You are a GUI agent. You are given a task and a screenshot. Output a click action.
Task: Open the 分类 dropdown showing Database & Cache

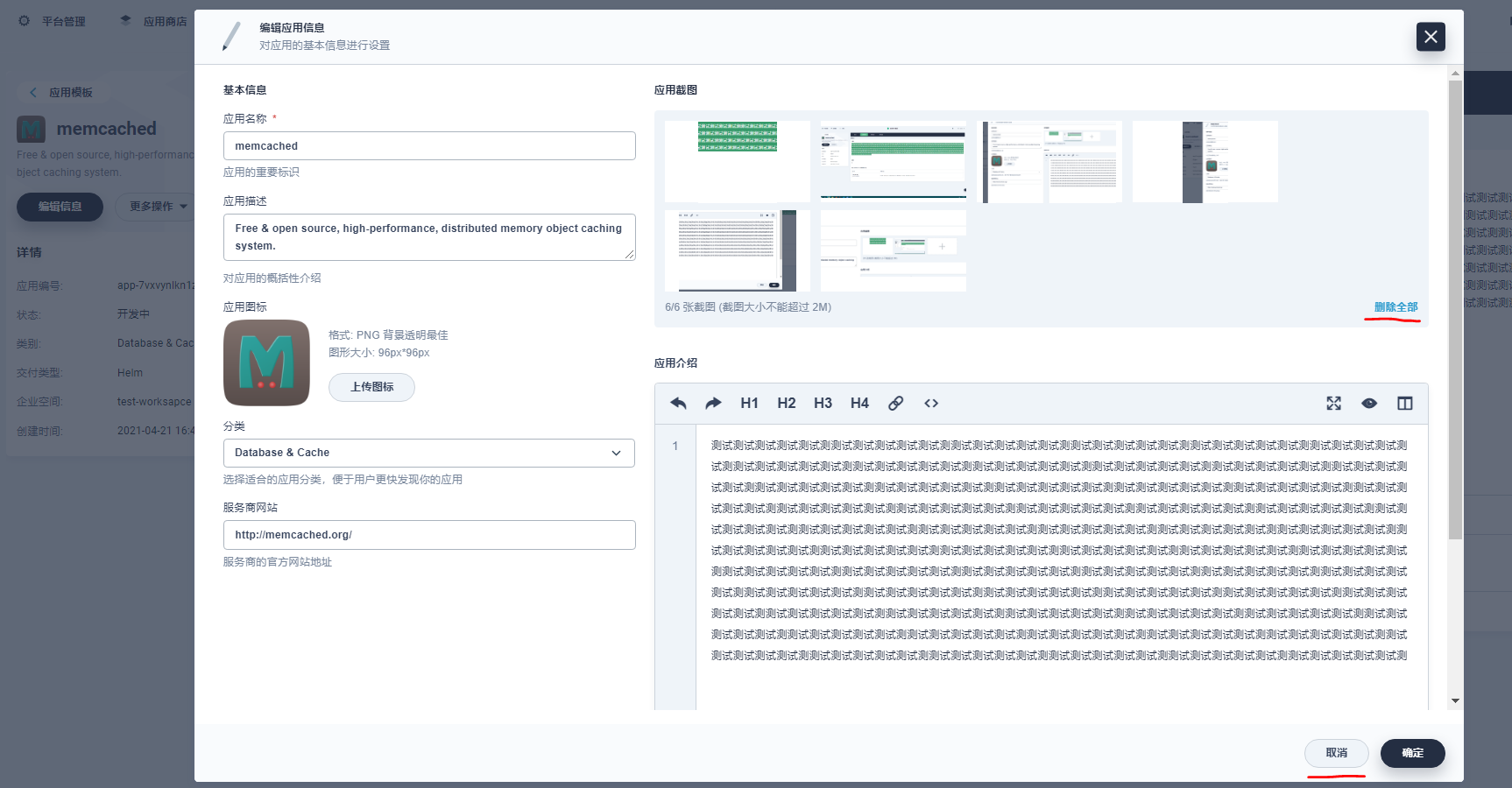[429, 453]
